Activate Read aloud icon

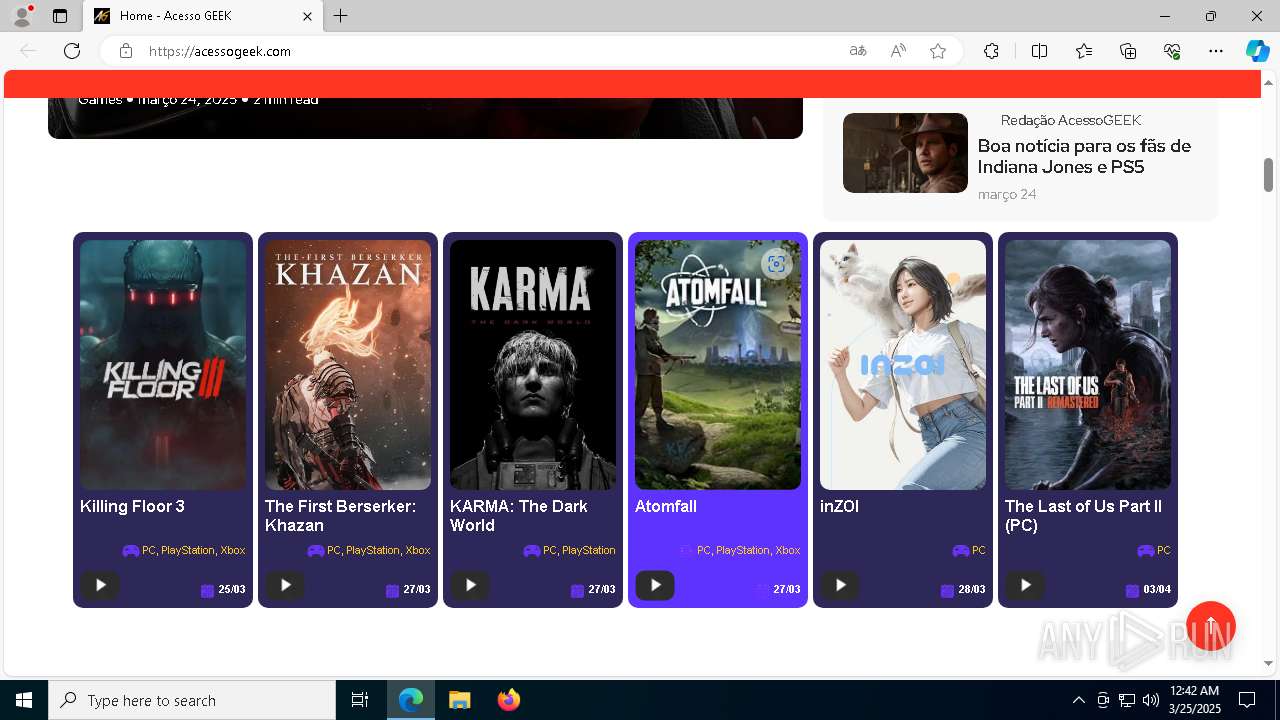coord(898,51)
